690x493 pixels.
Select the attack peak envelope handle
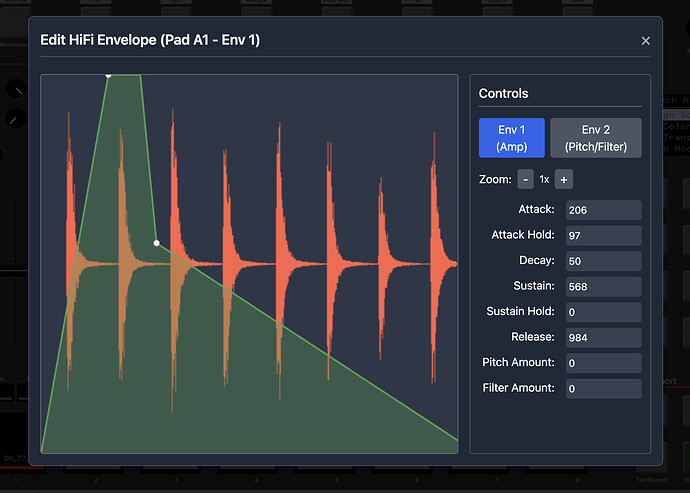(x=108, y=75)
